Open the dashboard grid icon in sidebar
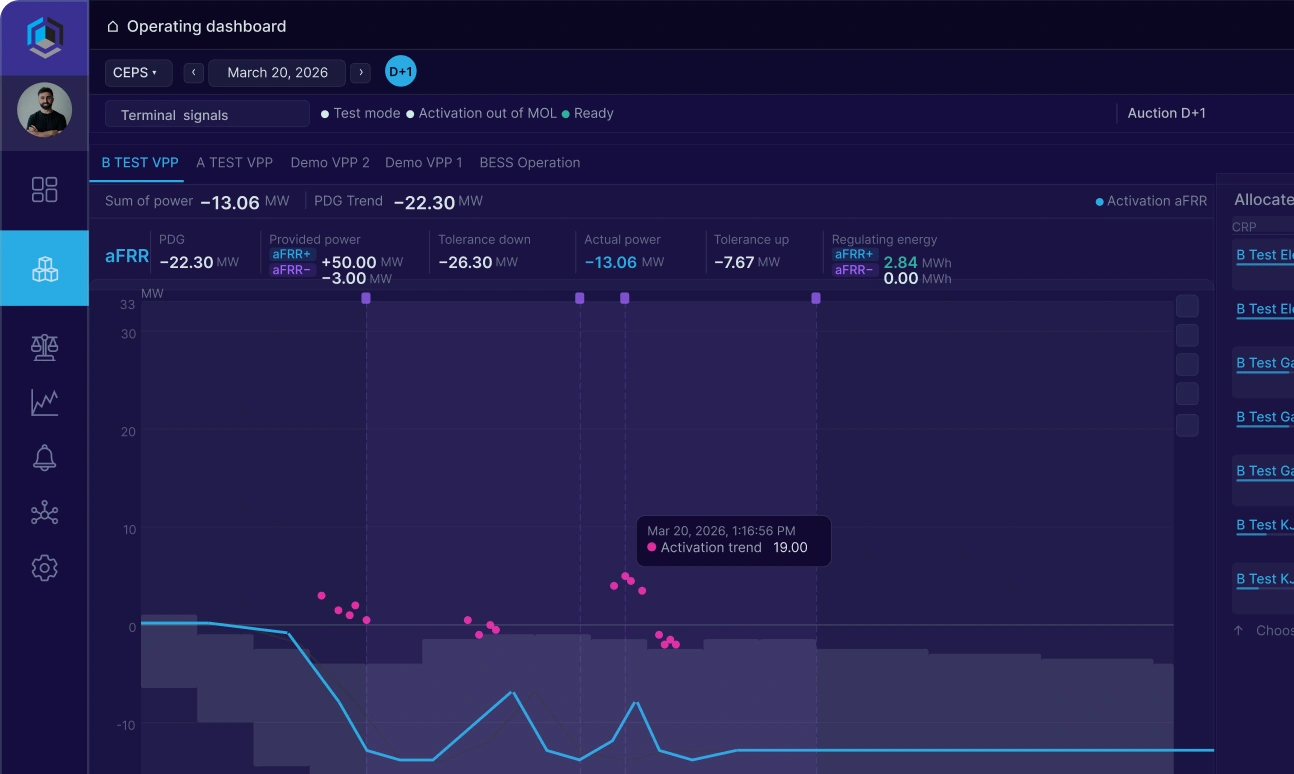This screenshot has height=774, width=1294. click(x=44, y=190)
